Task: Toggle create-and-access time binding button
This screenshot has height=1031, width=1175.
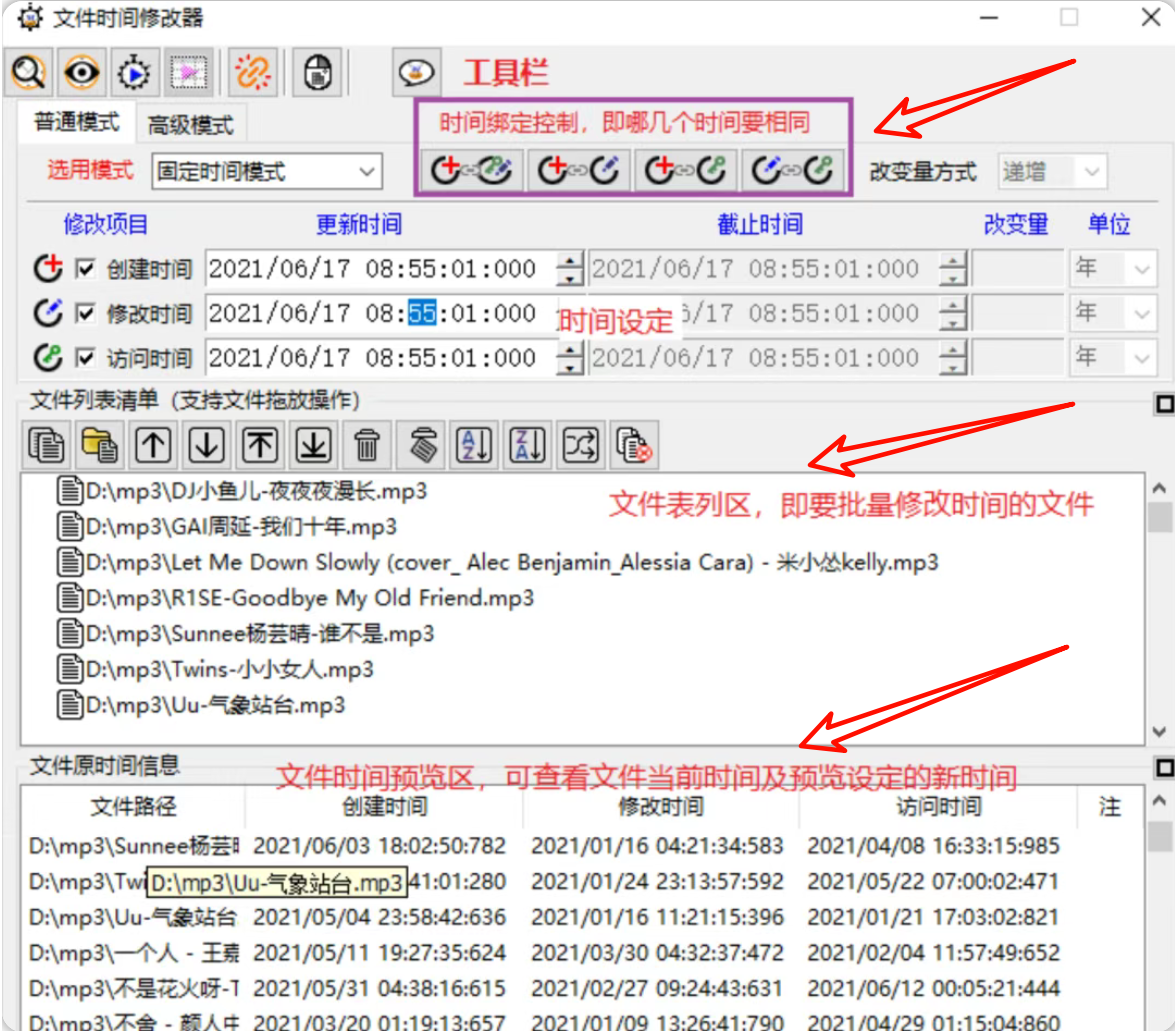Action: tap(685, 171)
